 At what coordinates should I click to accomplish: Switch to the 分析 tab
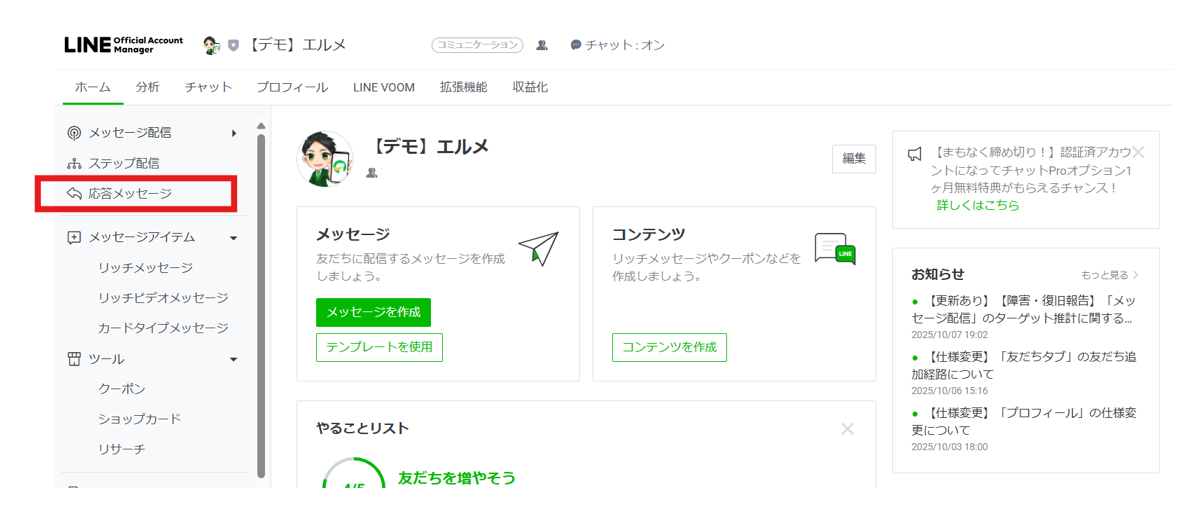pyautogui.click(x=148, y=87)
